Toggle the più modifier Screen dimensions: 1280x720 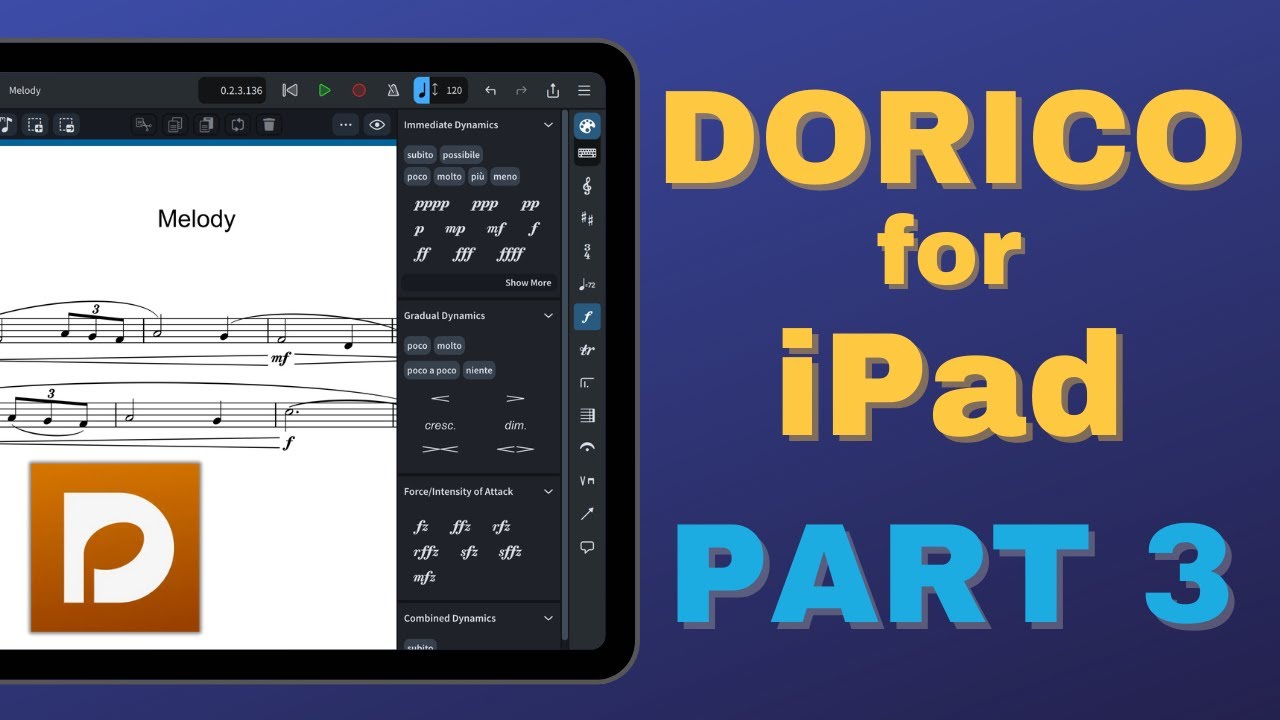coord(478,177)
